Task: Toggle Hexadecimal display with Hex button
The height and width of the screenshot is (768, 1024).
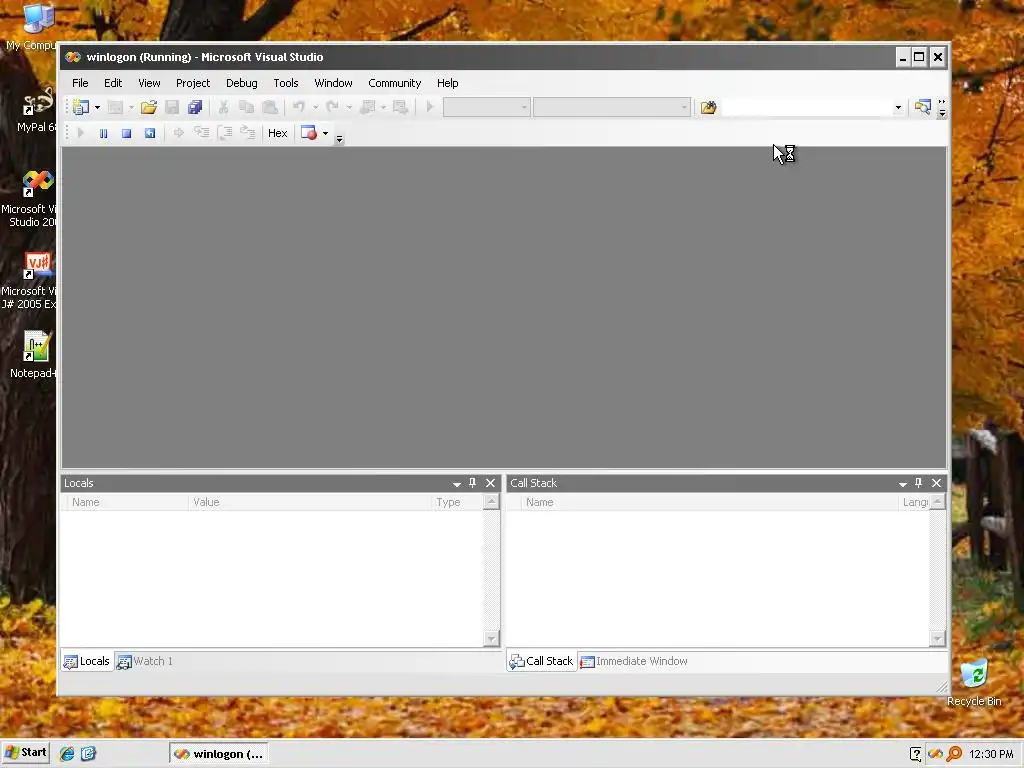Action: (278, 133)
